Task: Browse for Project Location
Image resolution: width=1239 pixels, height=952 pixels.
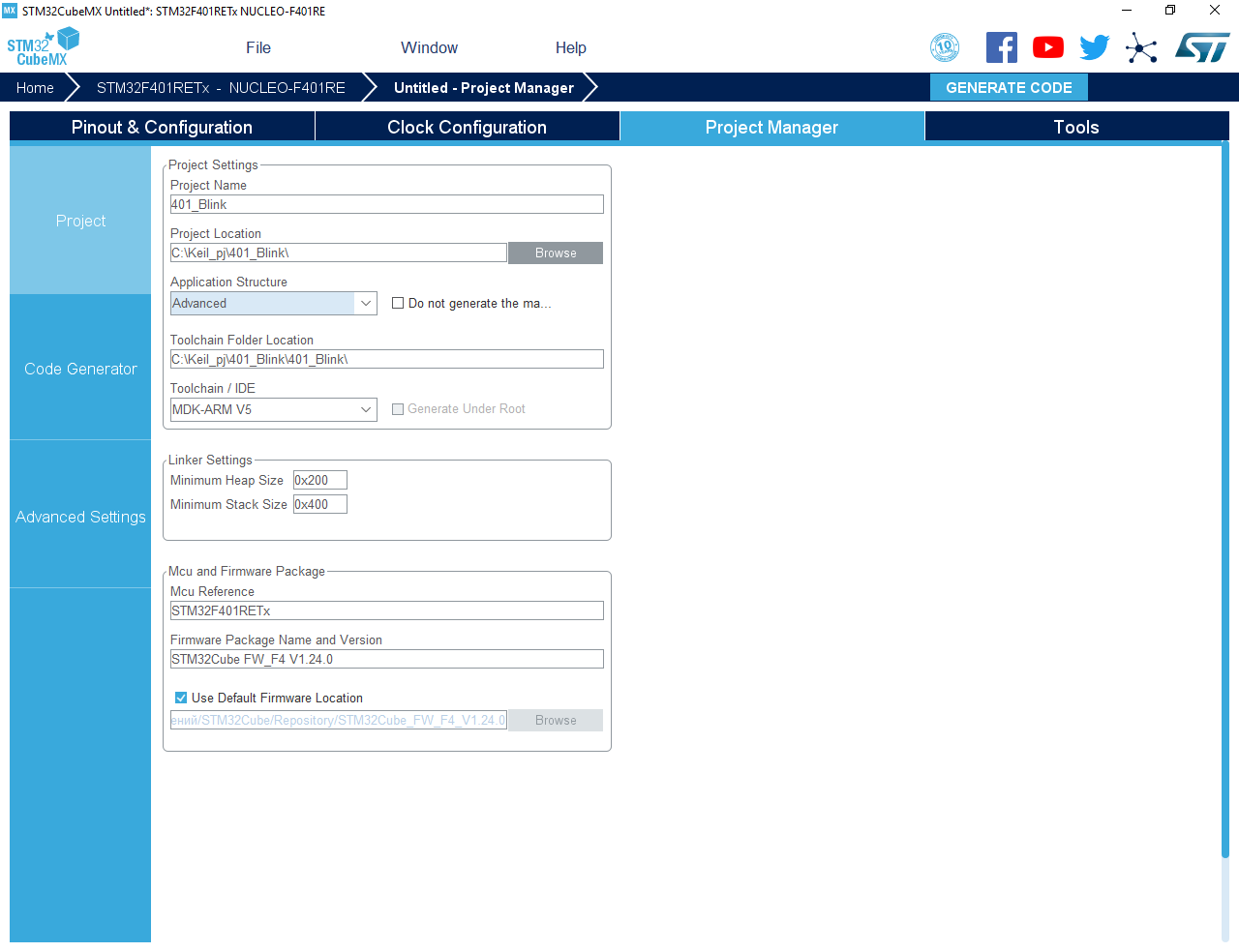Action: 556,253
